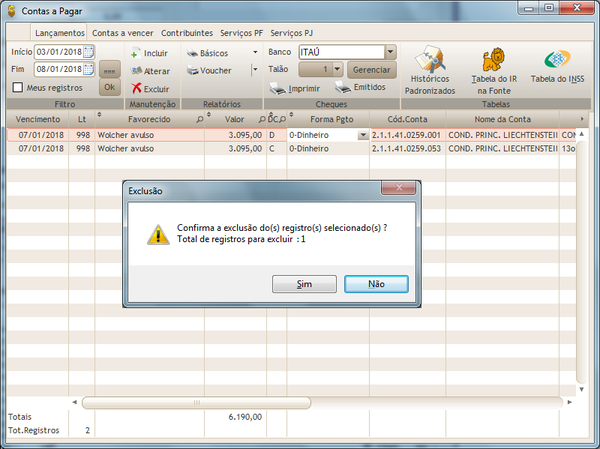Cancel exclusion with the Não button
The height and width of the screenshot is (449, 600).
pos(376,284)
